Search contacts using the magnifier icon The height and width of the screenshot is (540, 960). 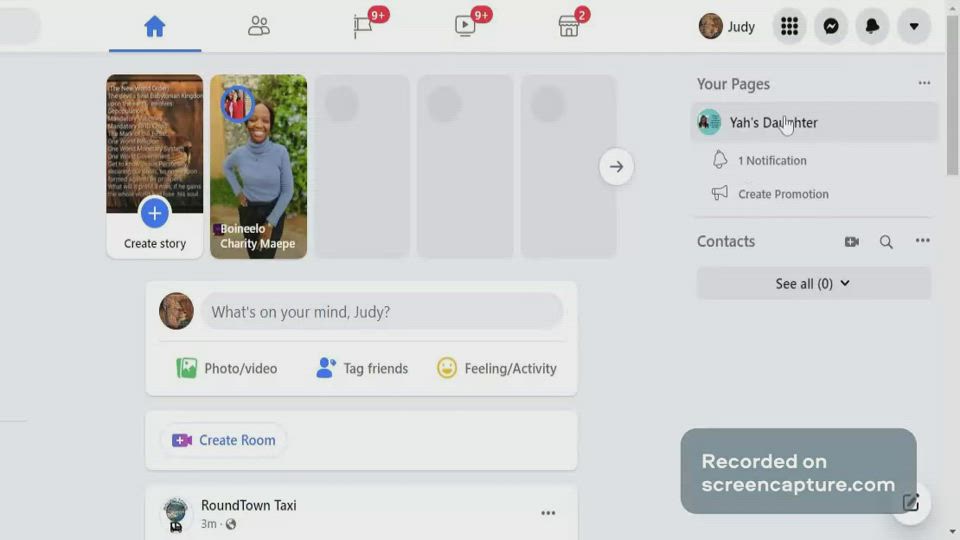[886, 242]
